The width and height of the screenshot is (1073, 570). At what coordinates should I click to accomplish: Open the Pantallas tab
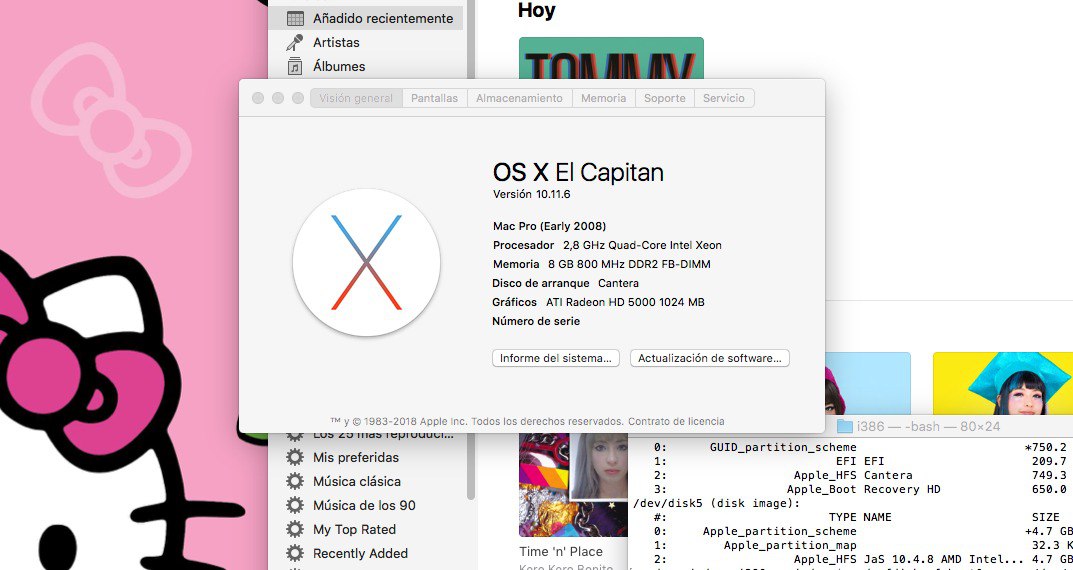(435, 98)
